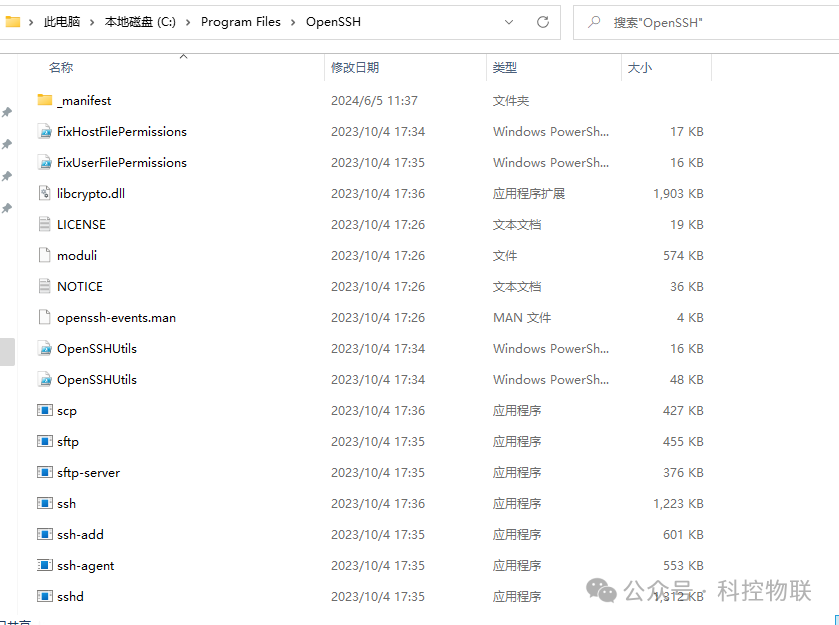Open the address bar history dropdown
Viewport: 839px width, 625px height.
click(x=508, y=21)
